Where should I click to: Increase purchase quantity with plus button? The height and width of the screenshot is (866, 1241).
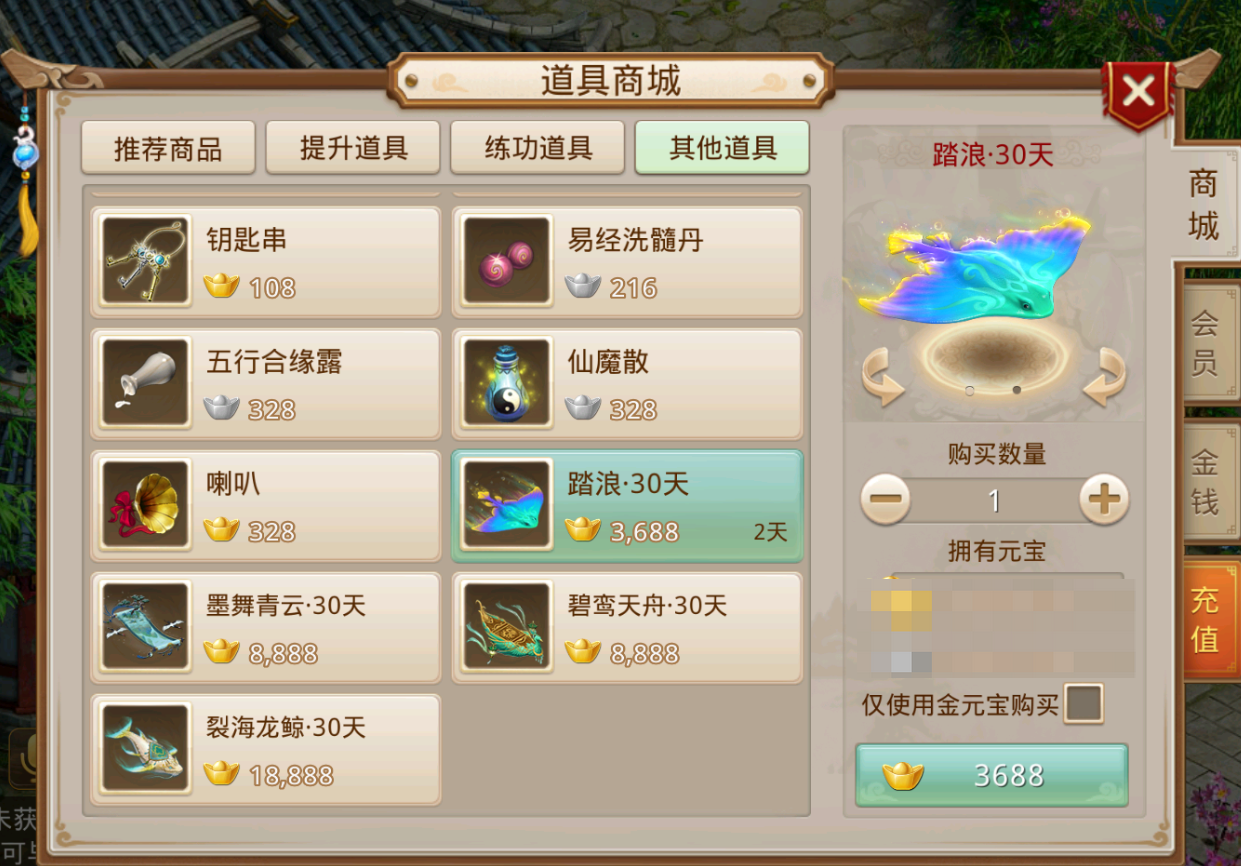tap(1104, 499)
